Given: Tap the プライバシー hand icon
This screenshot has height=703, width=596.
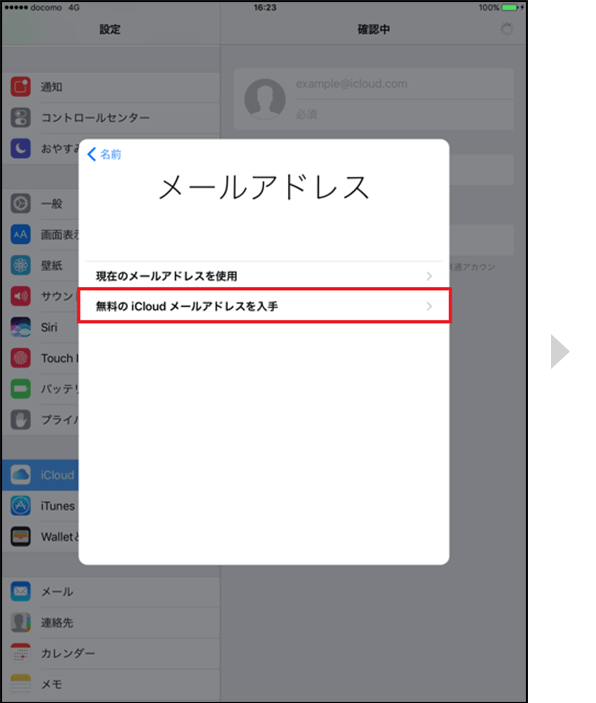Looking at the screenshot, I should tap(21, 420).
